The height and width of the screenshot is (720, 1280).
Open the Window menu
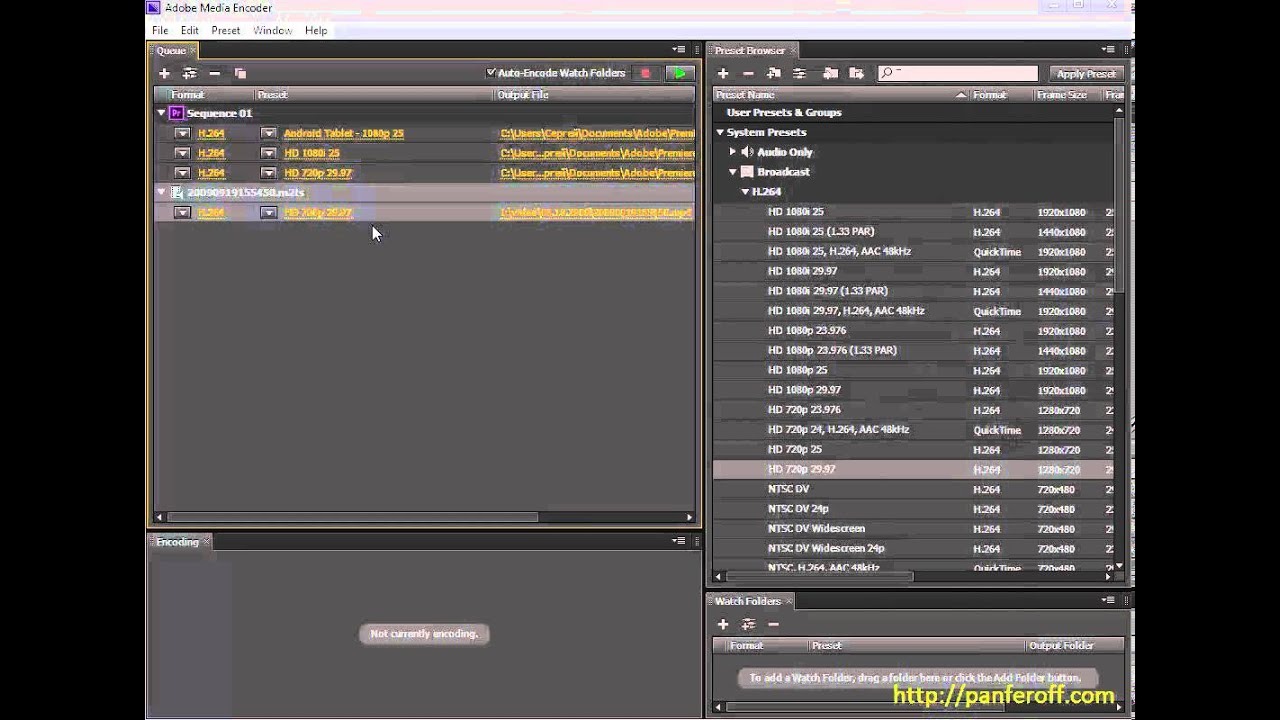(272, 31)
